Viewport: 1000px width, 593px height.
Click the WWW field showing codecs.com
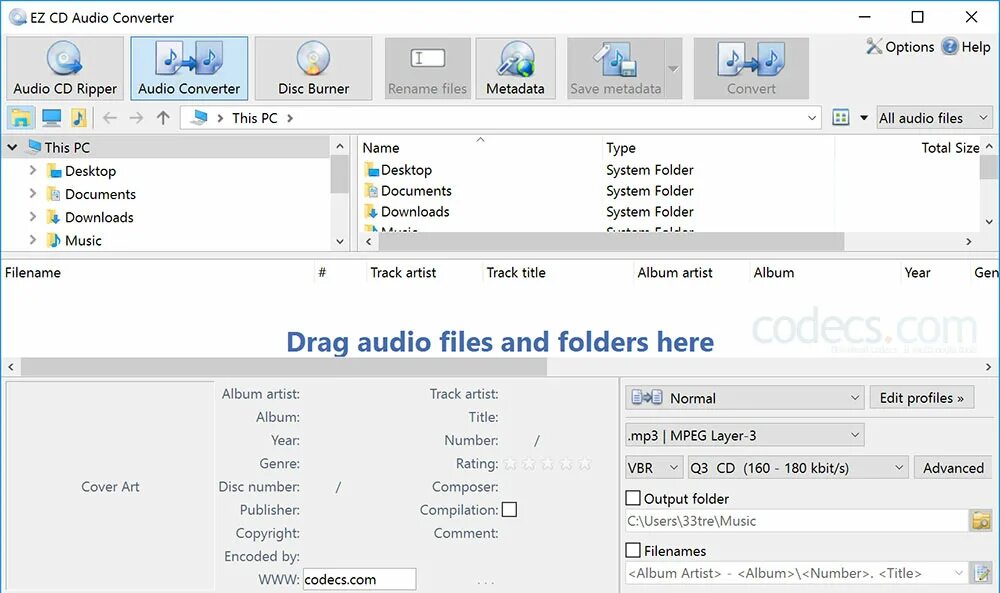359,579
